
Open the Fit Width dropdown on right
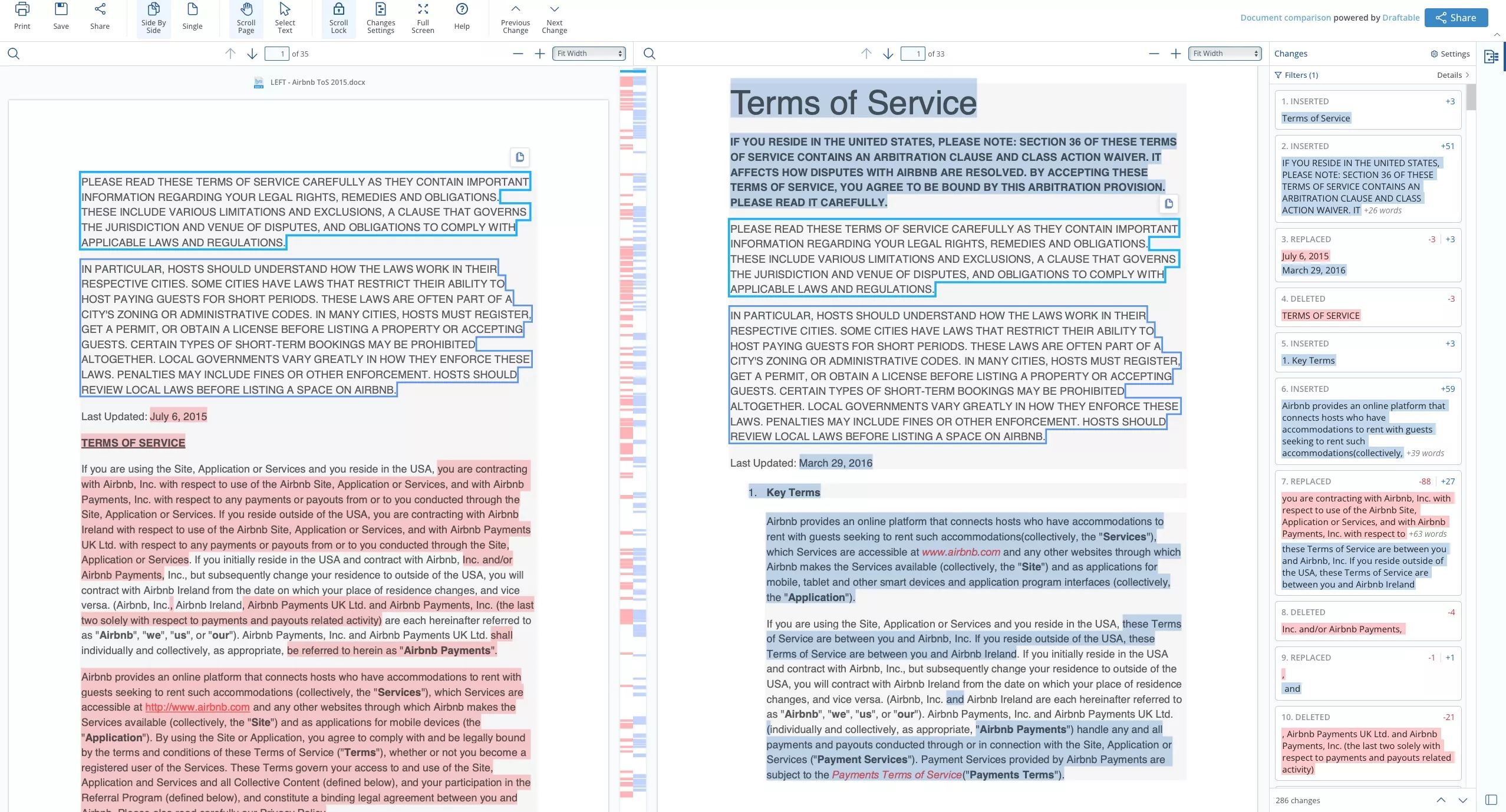pyautogui.click(x=1225, y=53)
